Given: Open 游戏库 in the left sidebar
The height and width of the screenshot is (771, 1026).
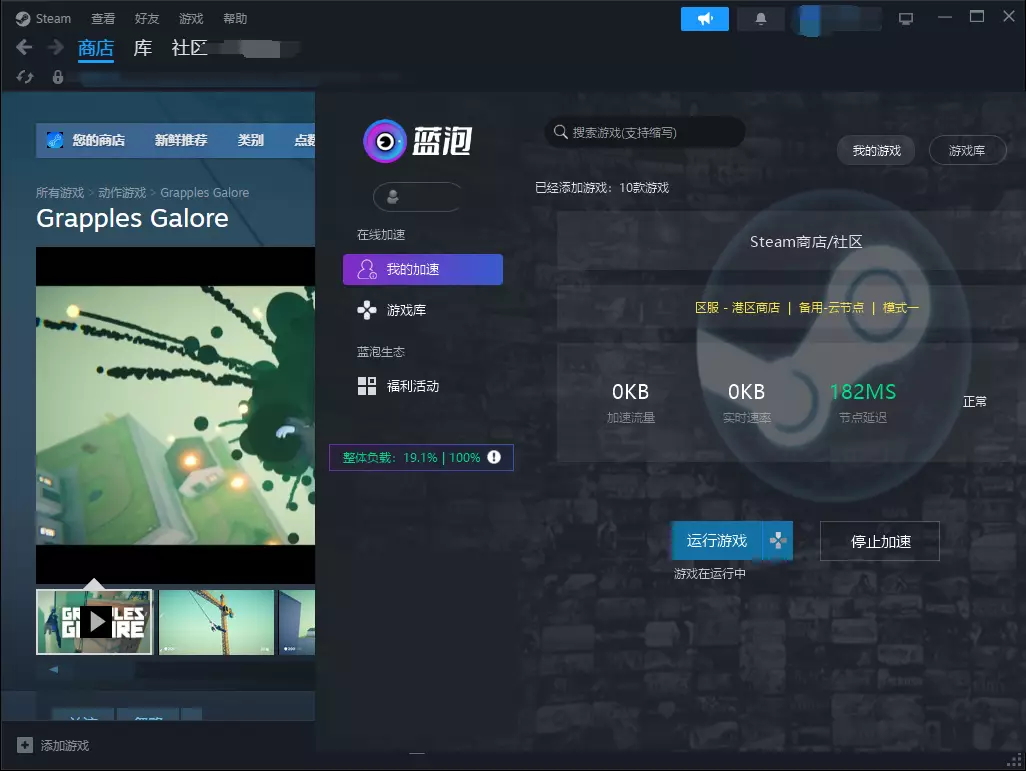Looking at the screenshot, I should (x=406, y=310).
